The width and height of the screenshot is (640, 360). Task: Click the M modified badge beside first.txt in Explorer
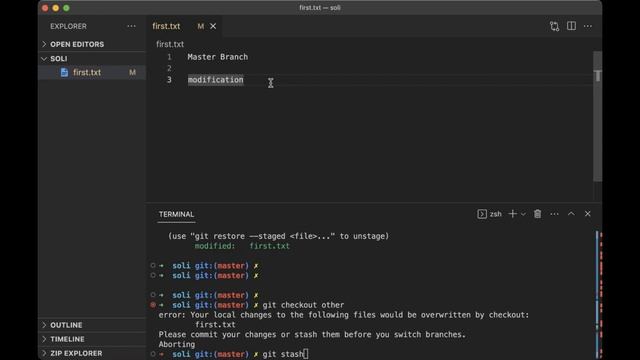[132, 72]
